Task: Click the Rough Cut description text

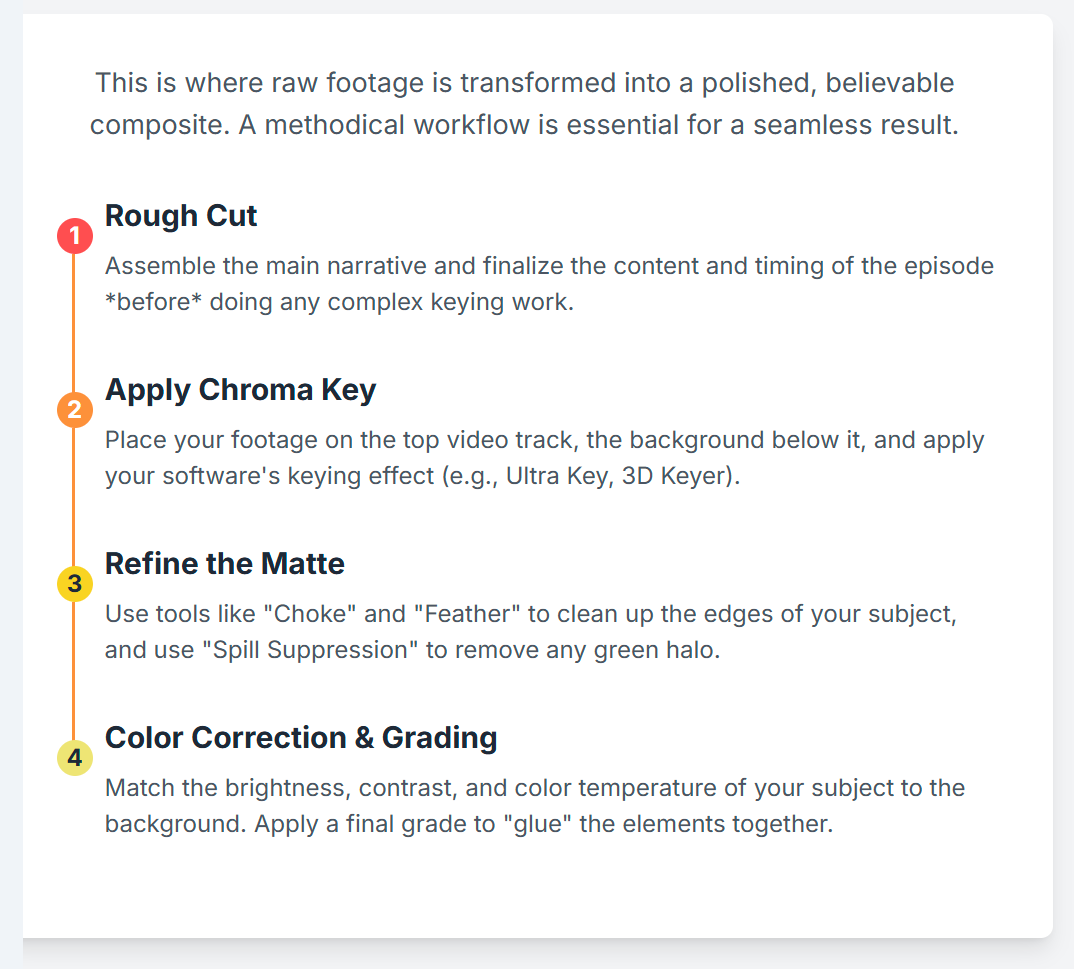Action: (549, 284)
